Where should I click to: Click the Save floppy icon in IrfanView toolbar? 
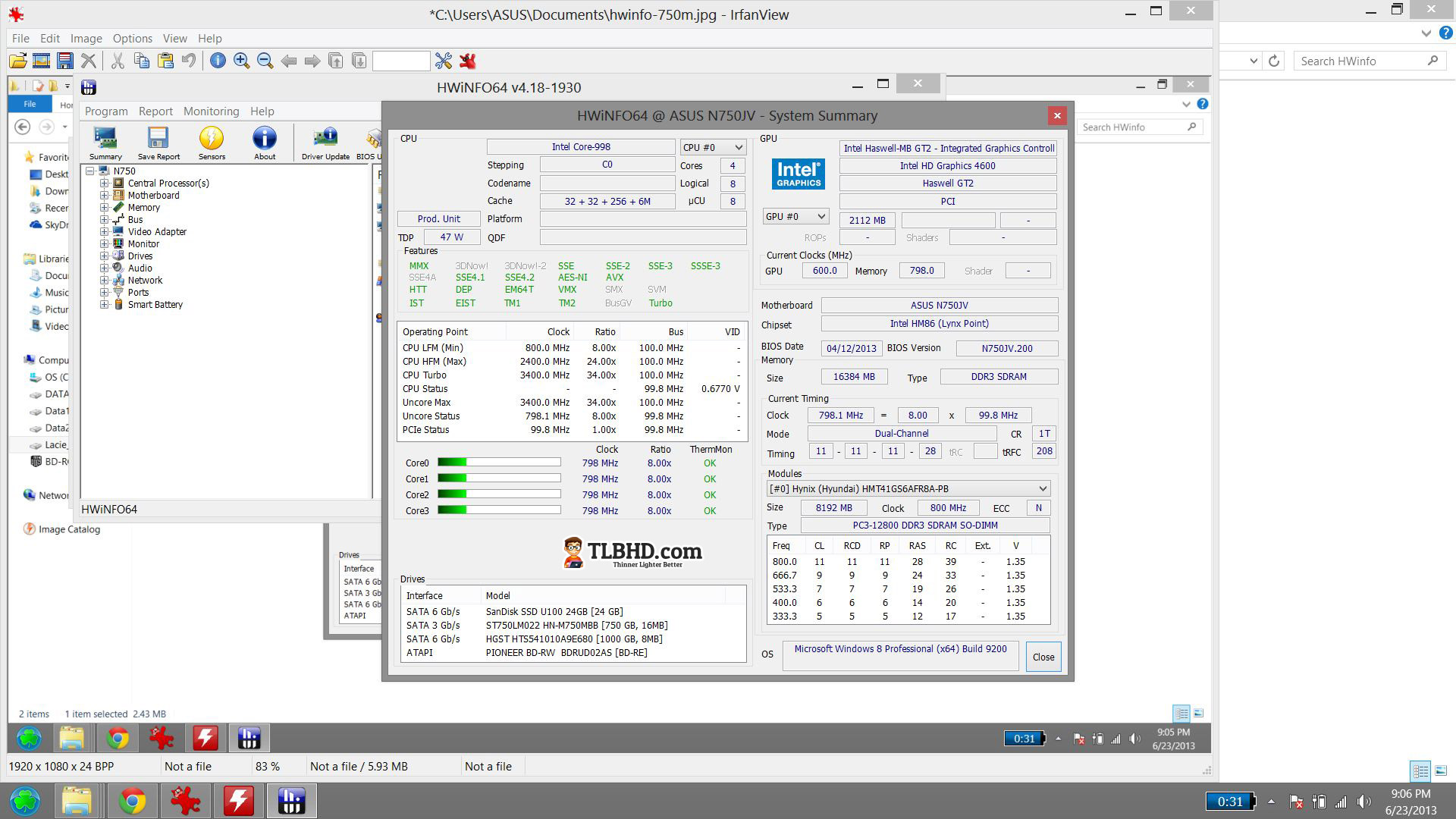pos(65,61)
